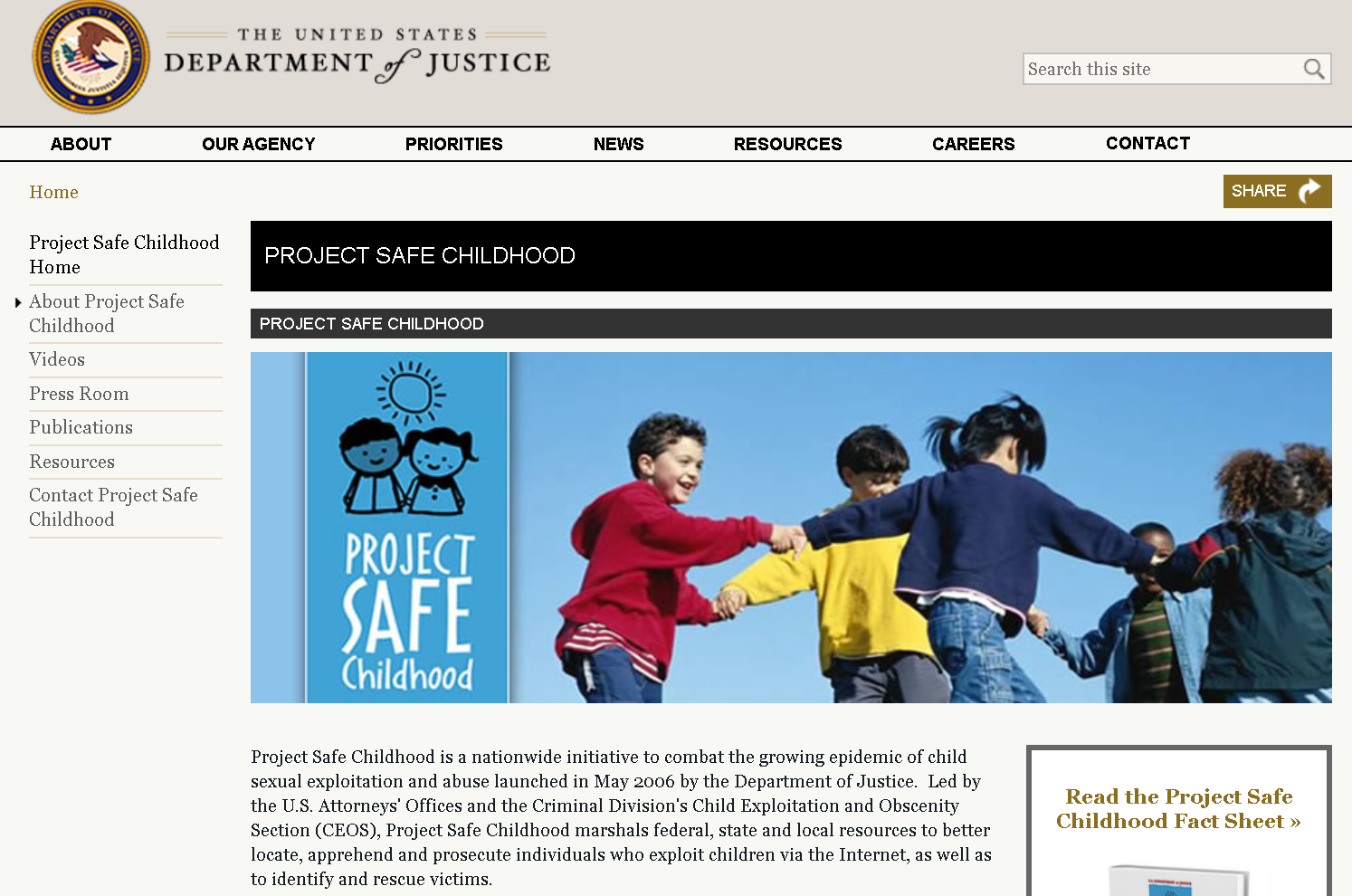1352x896 pixels.
Task: Open the Videos sidebar link
Action: tap(57, 359)
